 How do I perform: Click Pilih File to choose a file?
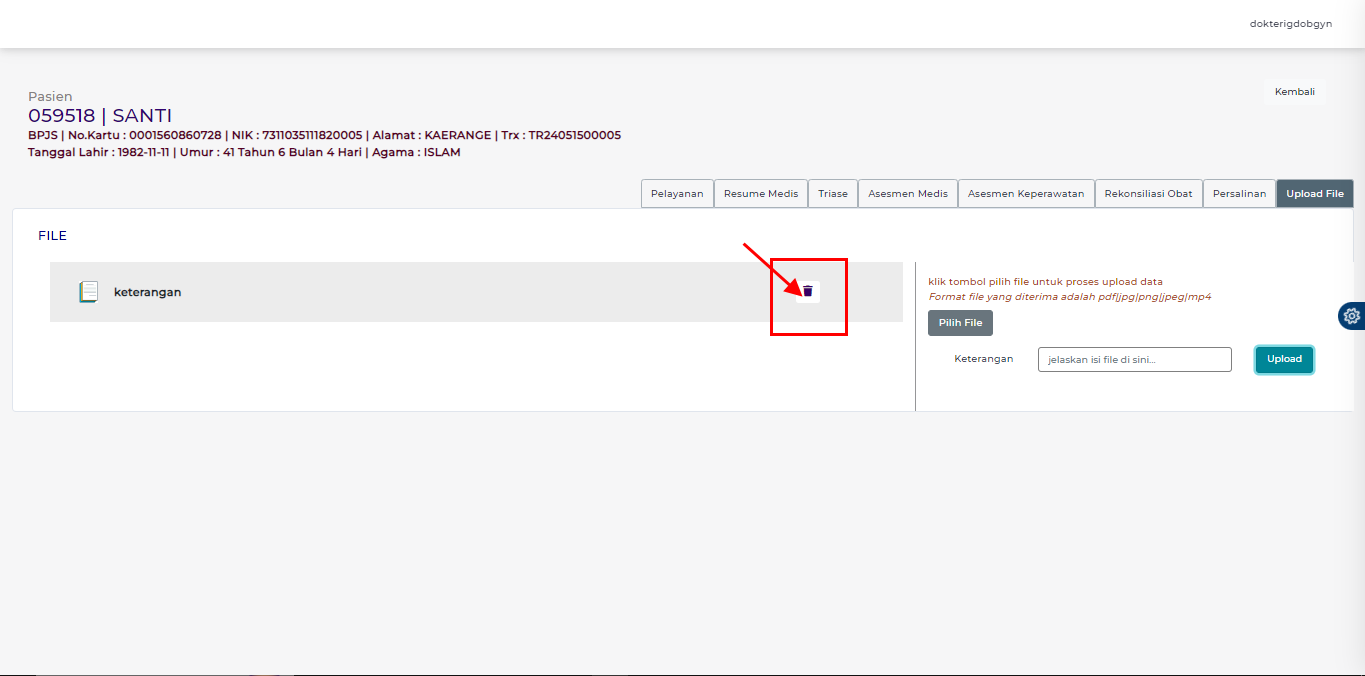pos(960,323)
